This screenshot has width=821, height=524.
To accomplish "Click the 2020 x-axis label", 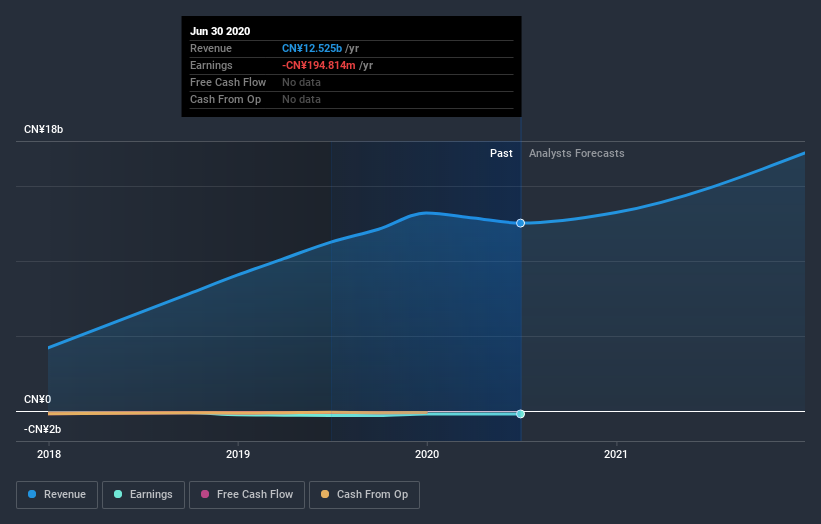I will pyautogui.click(x=427, y=454).
